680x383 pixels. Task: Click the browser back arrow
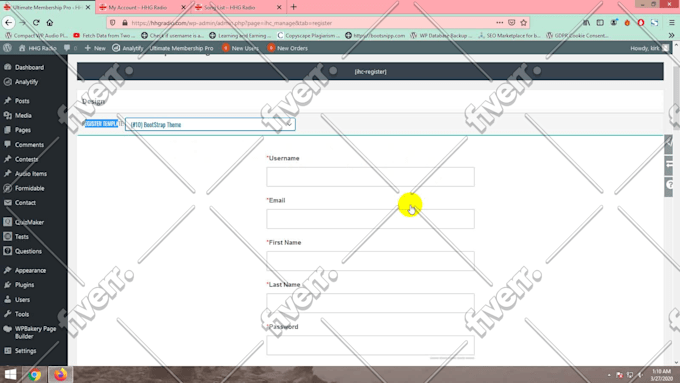(x=9, y=23)
